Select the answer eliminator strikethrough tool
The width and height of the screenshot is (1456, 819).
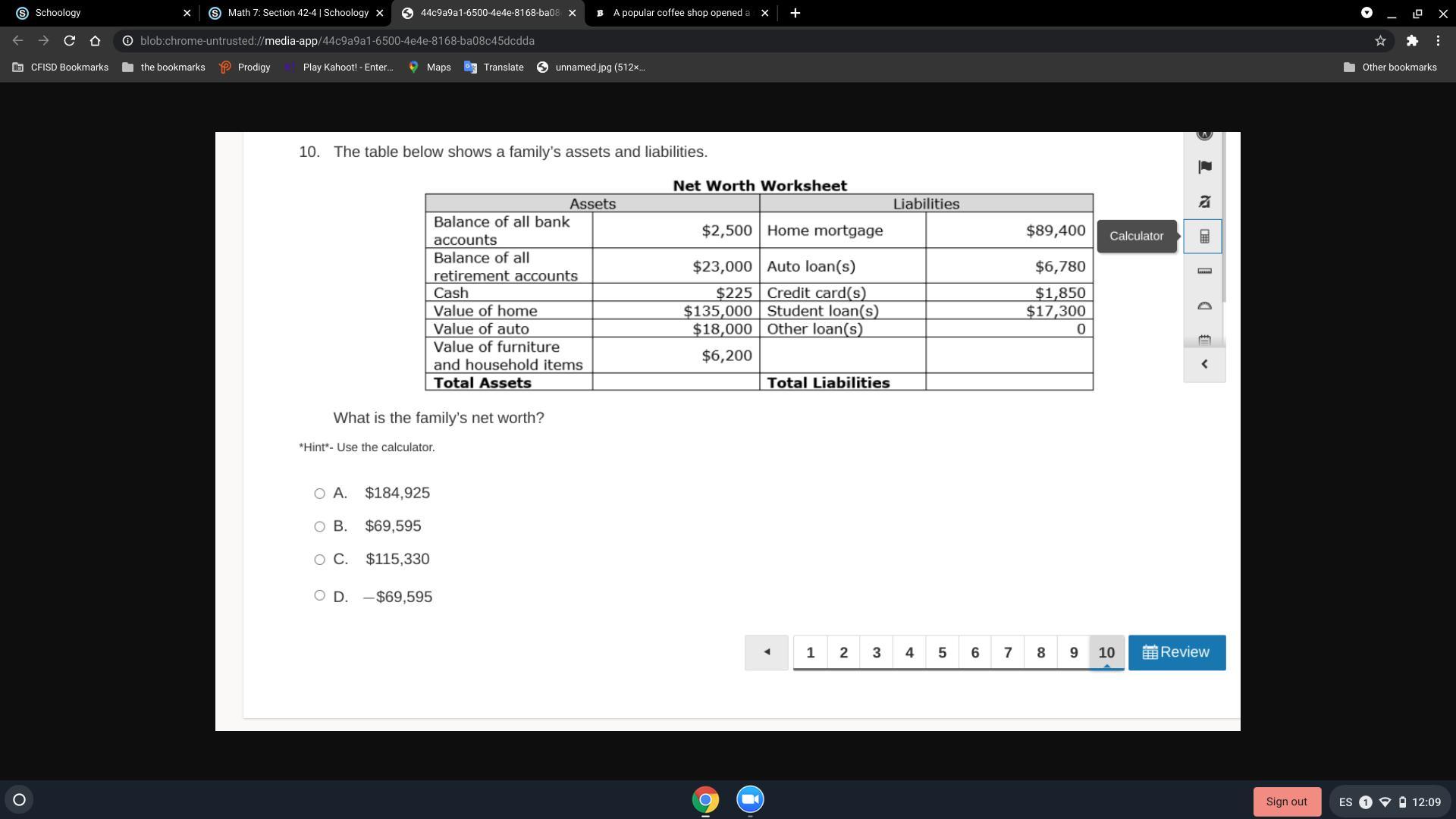coord(1204,202)
